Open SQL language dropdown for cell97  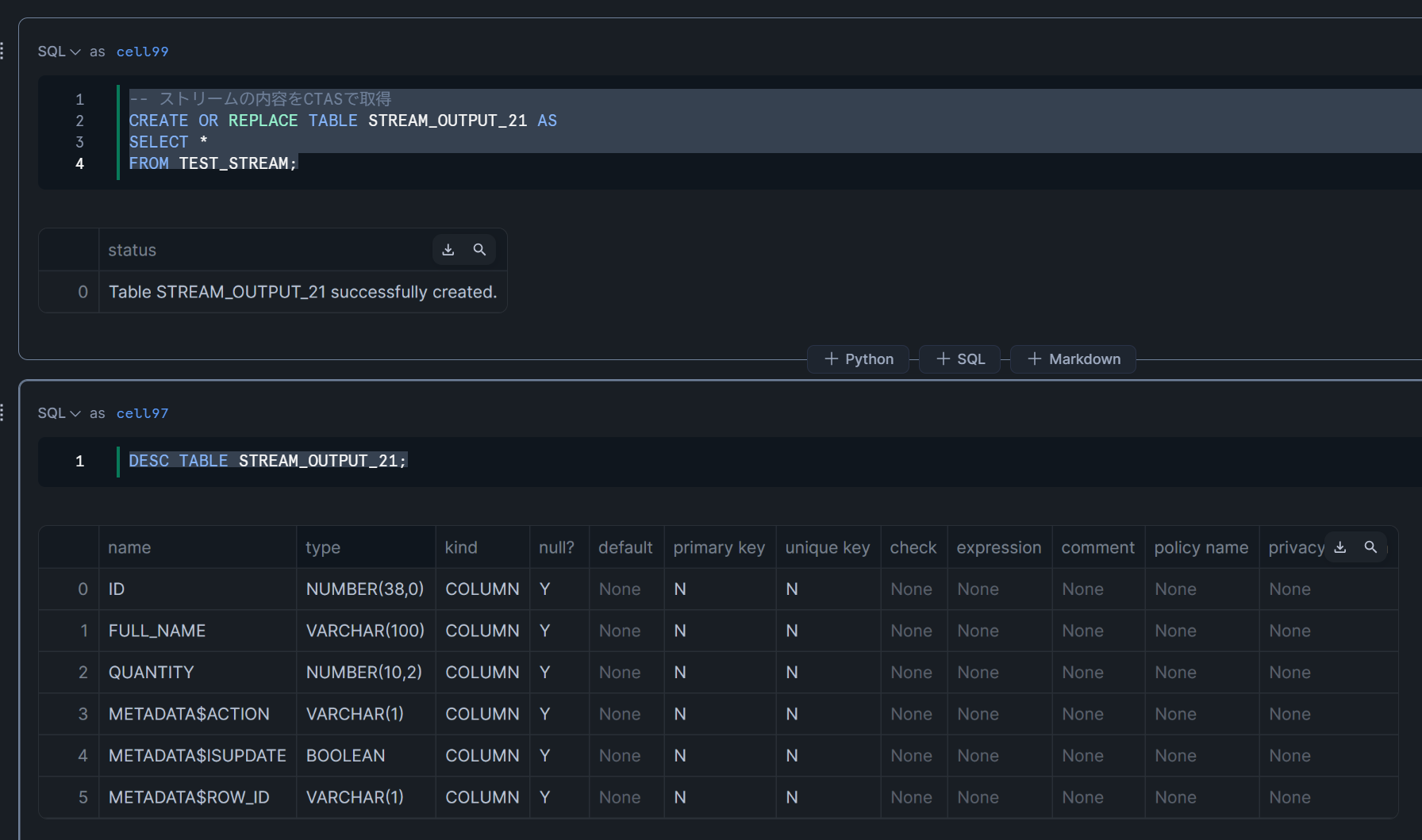coord(60,413)
